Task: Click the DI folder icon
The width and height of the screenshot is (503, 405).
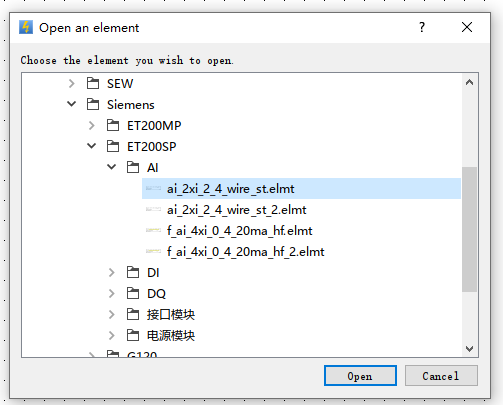Action: click(133, 273)
